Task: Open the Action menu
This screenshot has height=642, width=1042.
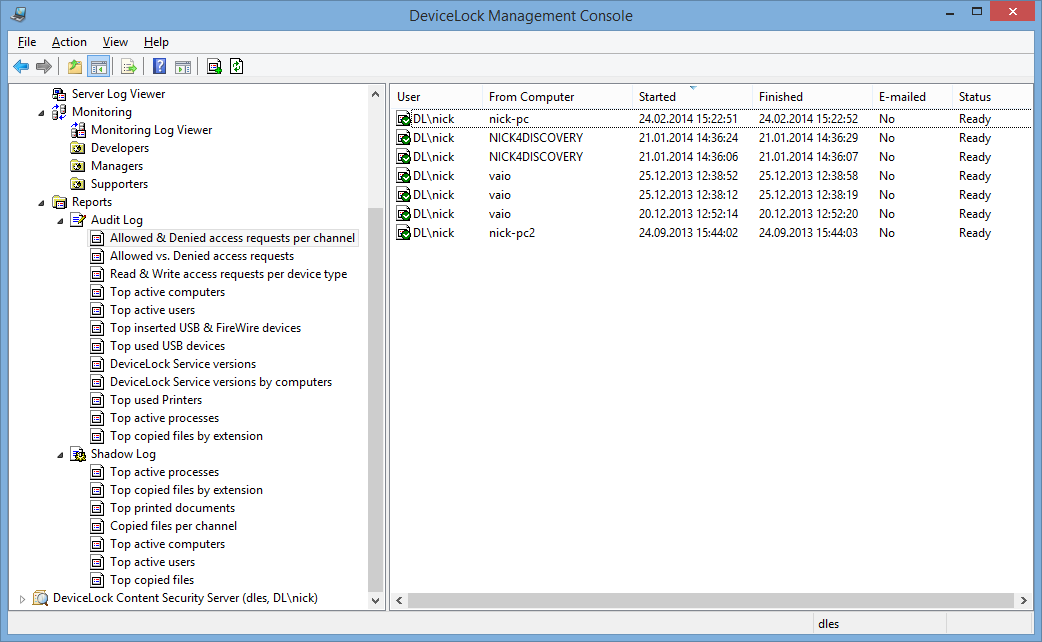Action: 69,42
